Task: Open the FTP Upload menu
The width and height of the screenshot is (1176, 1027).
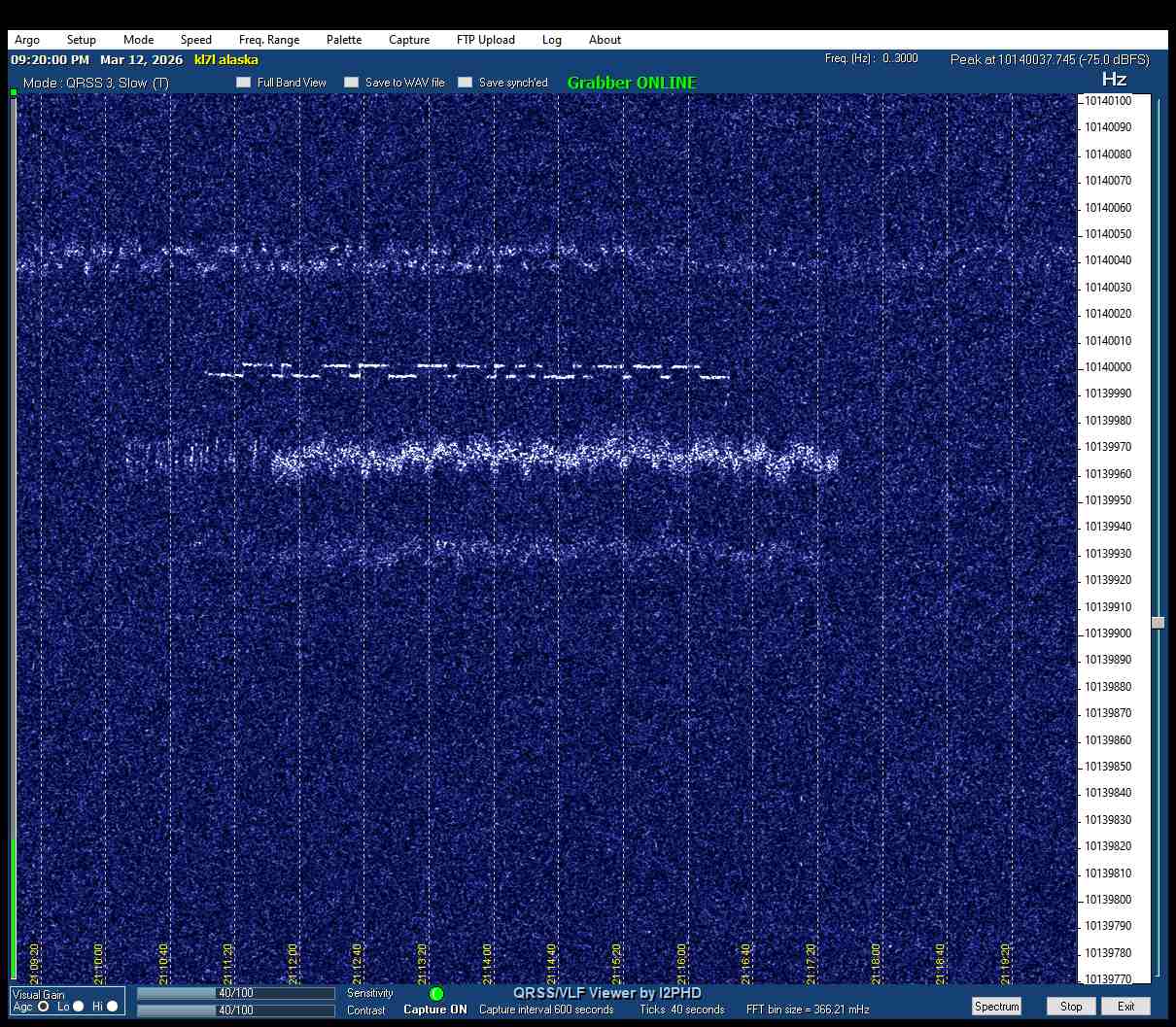Action: pyautogui.click(x=486, y=40)
